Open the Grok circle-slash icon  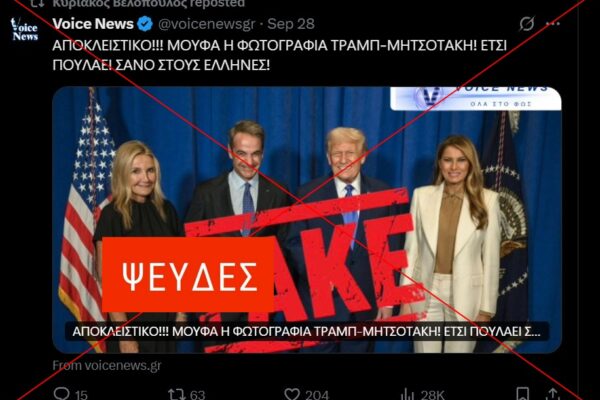[x=527, y=24]
